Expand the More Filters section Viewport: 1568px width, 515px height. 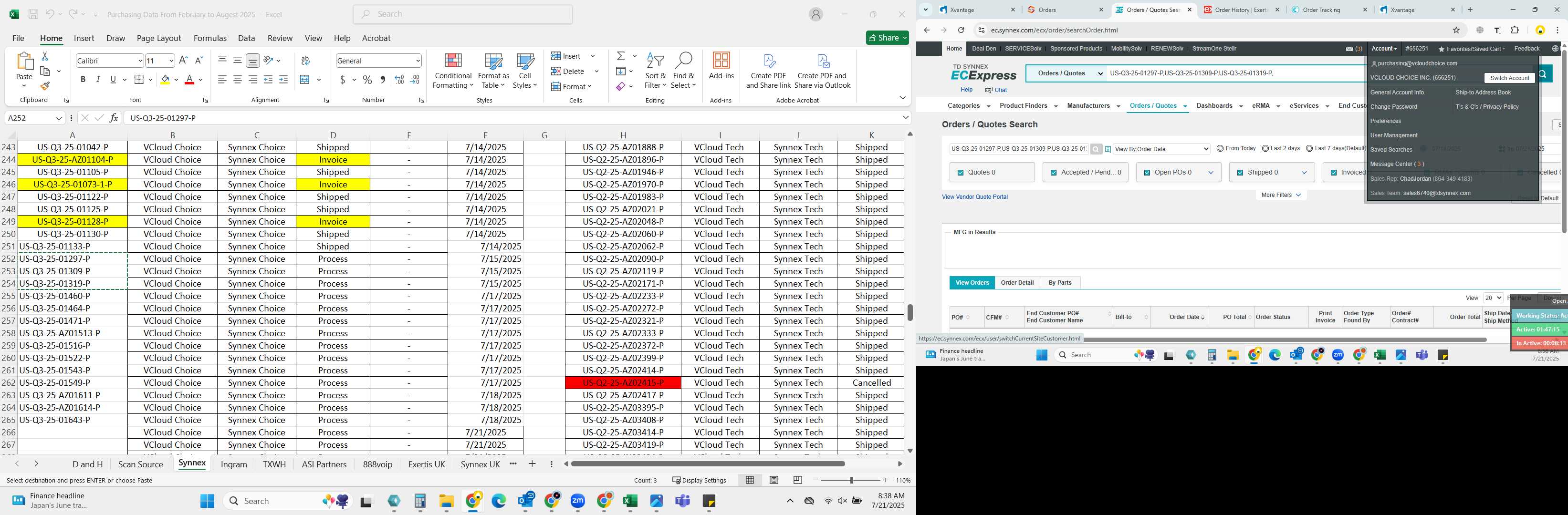point(1281,195)
